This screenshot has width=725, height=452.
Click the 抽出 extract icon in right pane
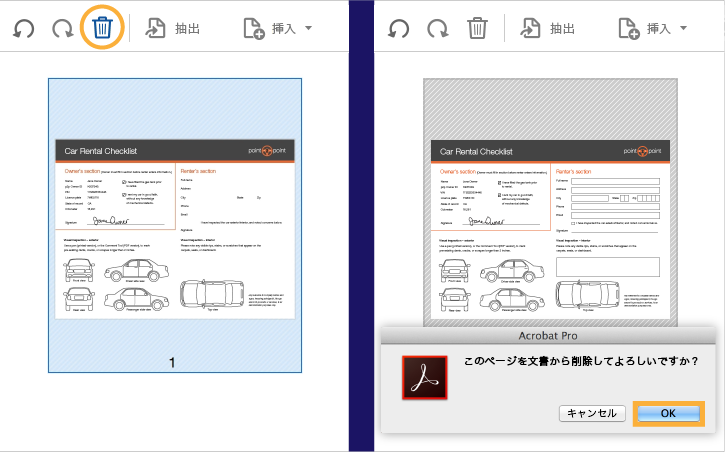(x=530, y=28)
